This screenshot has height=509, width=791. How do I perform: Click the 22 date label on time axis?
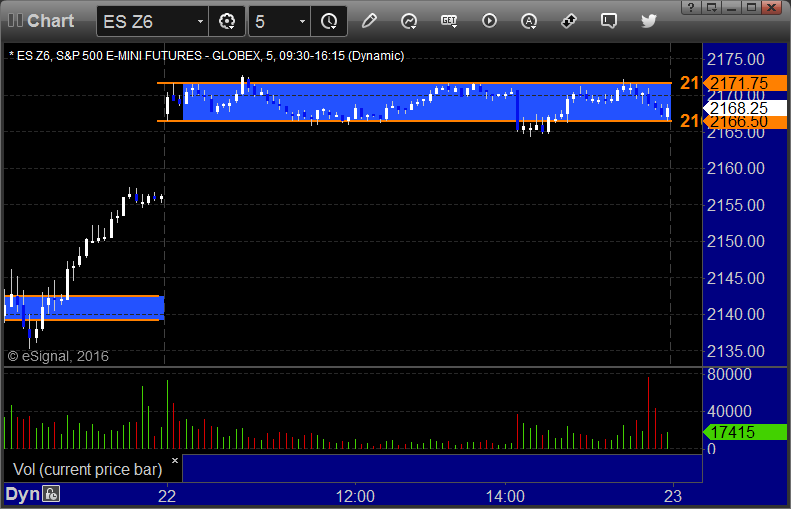(x=167, y=496)
